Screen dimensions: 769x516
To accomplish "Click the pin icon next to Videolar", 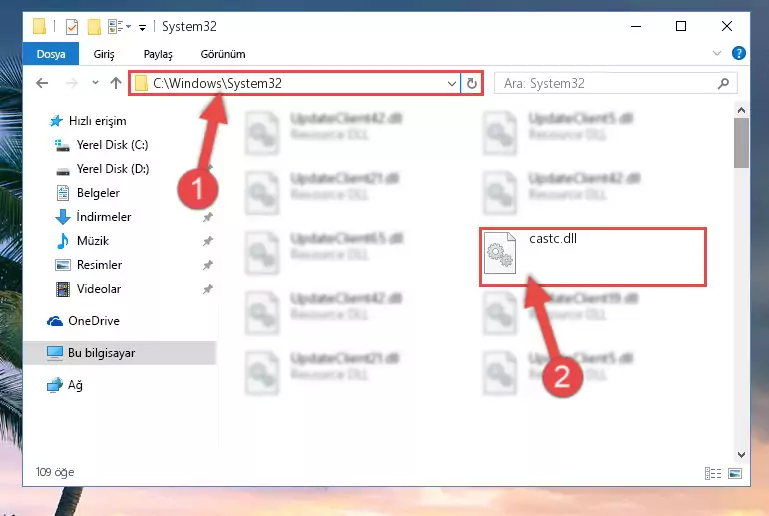I will pos(208,289).
